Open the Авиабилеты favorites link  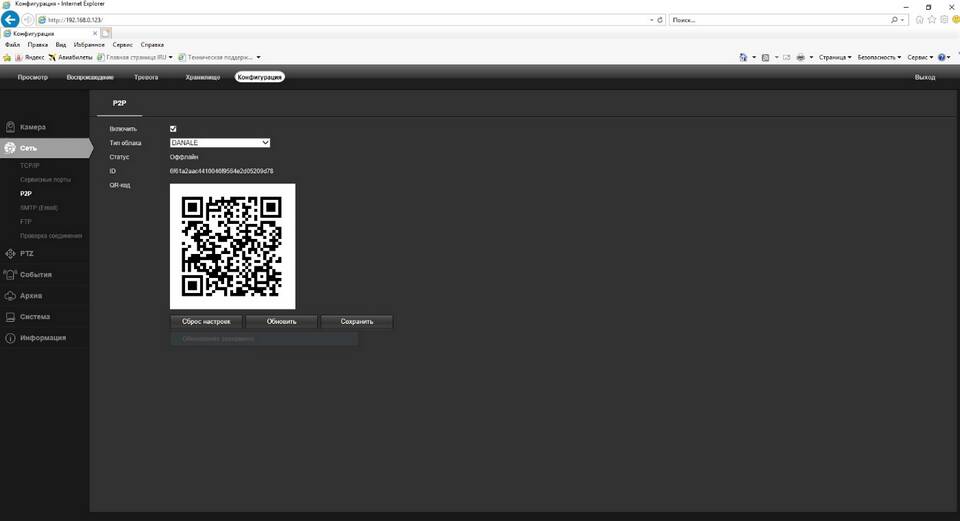70,58
